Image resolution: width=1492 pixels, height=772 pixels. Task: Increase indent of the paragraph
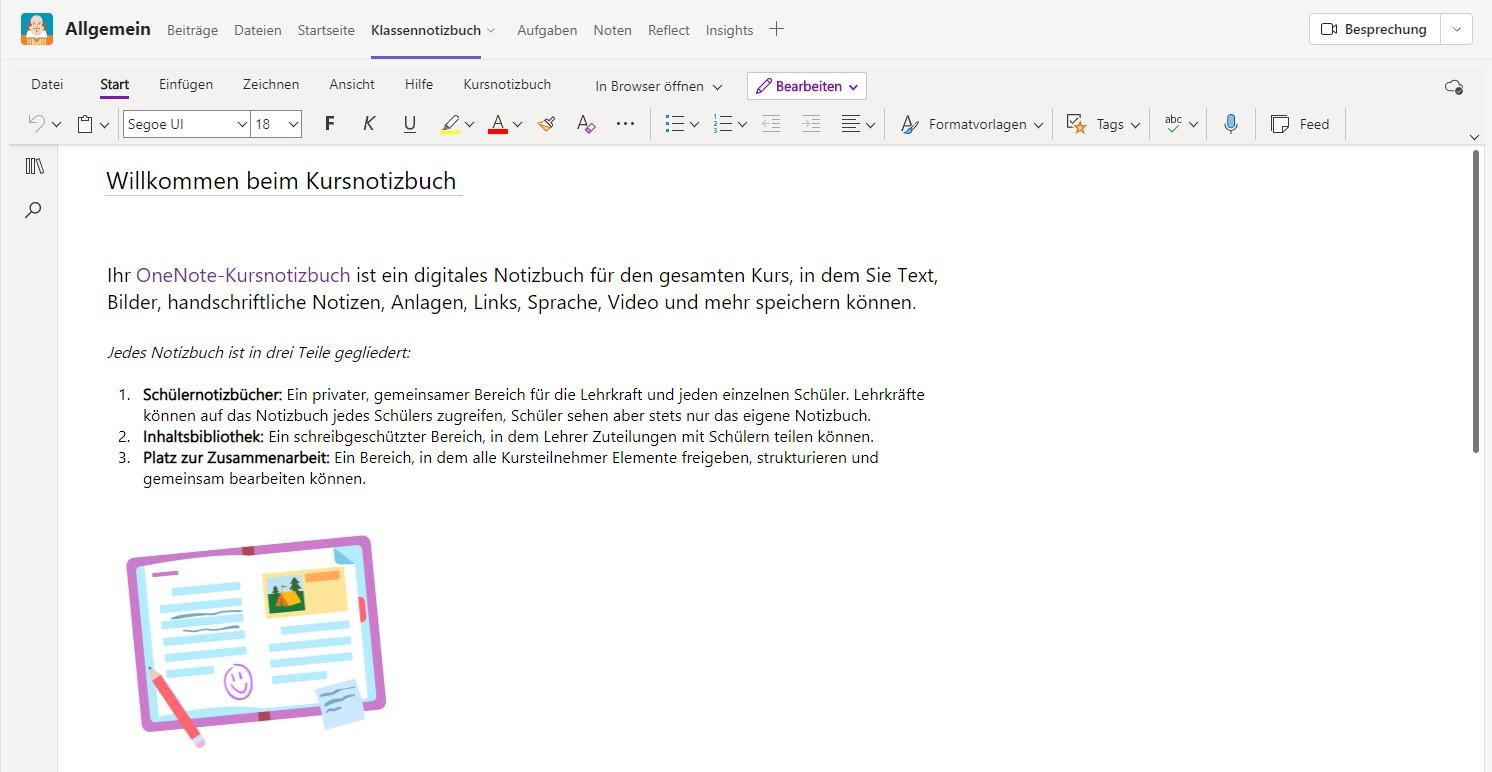point(811,124)
